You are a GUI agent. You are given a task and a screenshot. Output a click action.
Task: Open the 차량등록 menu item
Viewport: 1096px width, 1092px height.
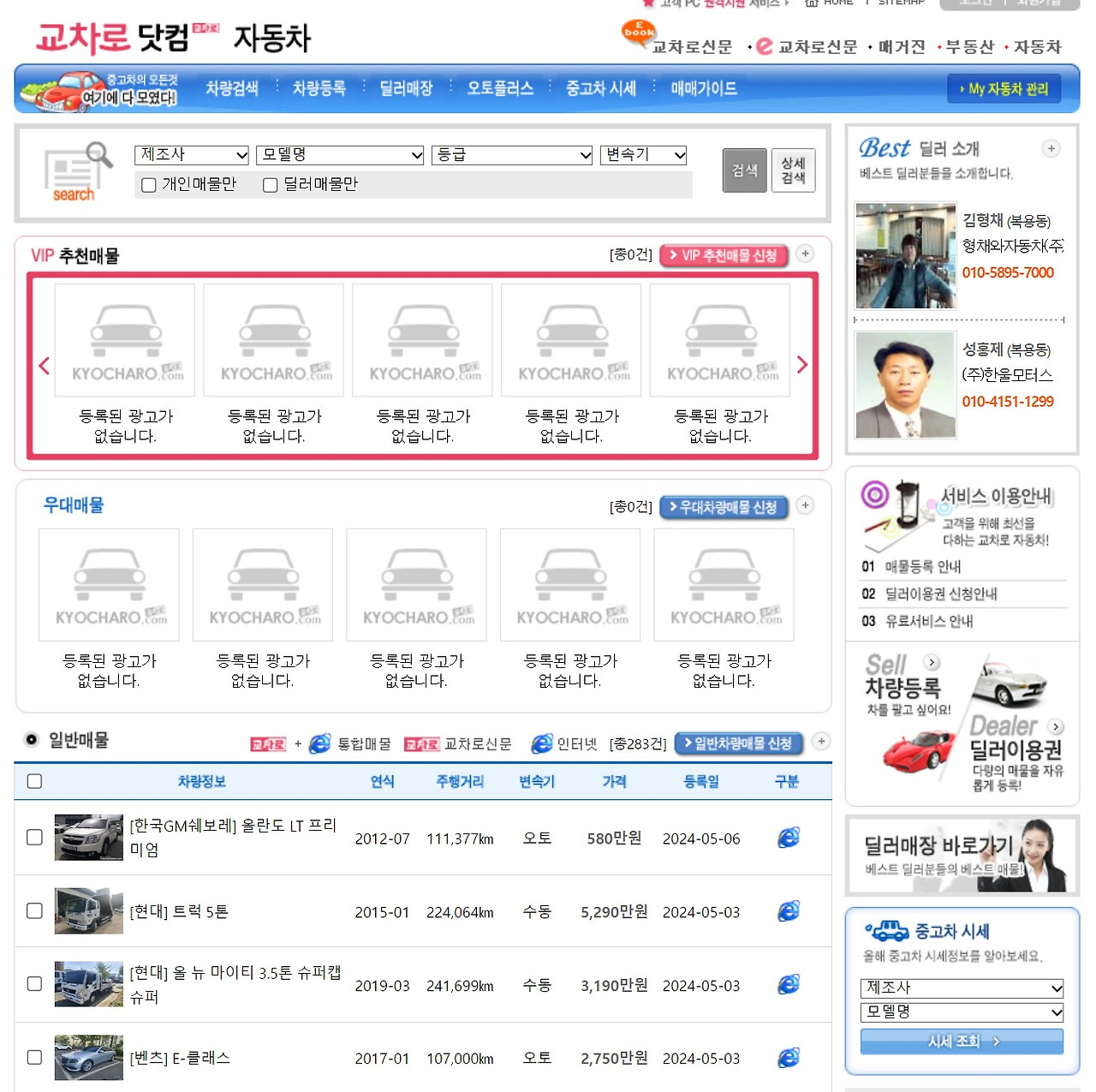(x=319, y=88)
